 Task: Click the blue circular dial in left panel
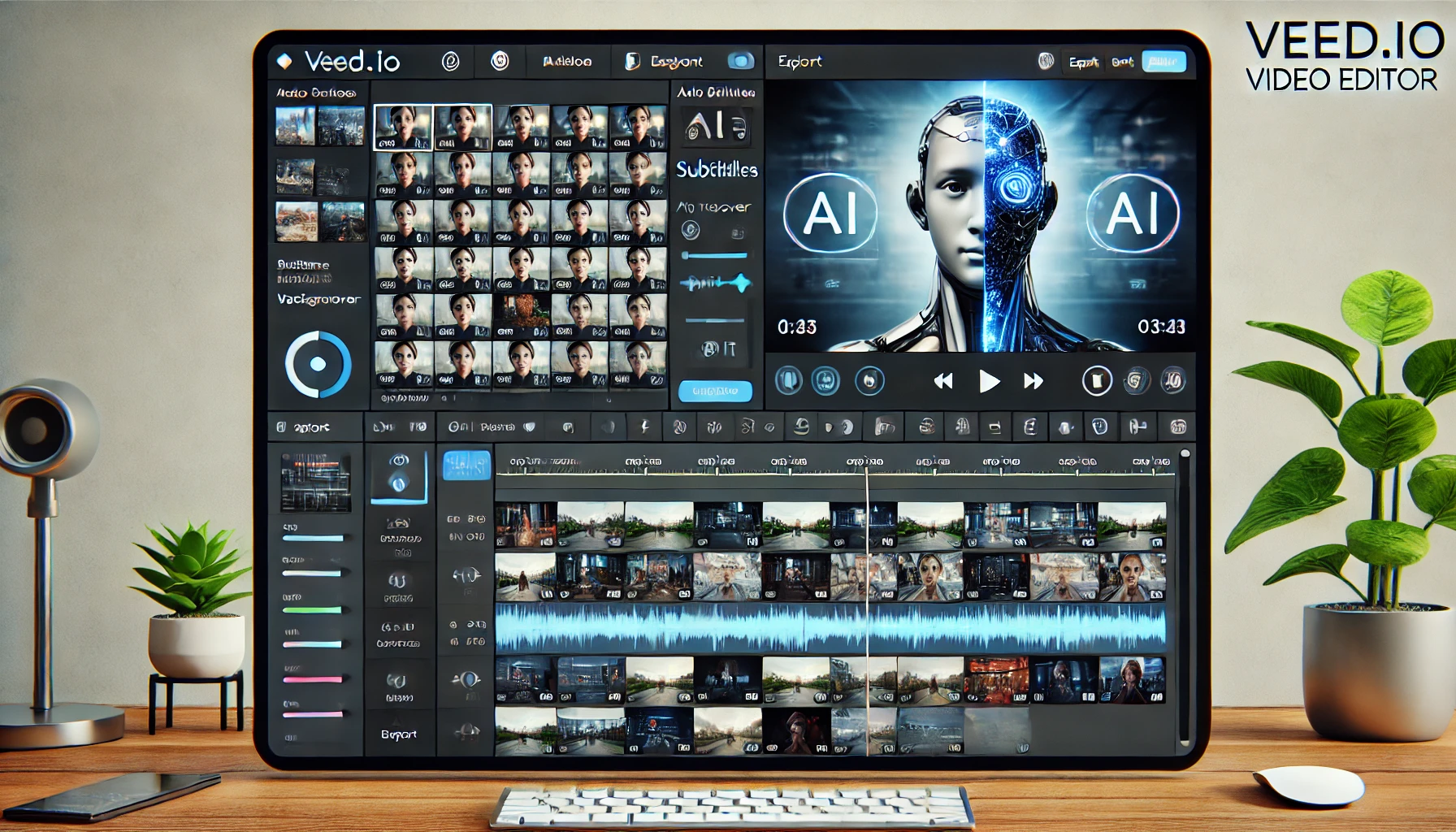318,364
